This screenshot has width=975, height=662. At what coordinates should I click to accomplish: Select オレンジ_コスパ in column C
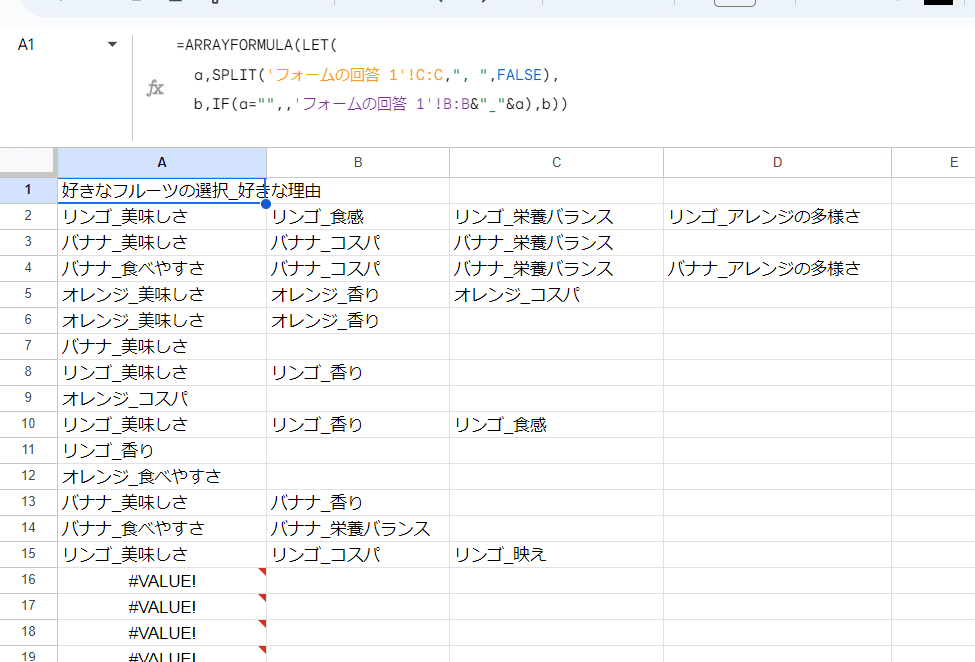[x=556, y=295]
